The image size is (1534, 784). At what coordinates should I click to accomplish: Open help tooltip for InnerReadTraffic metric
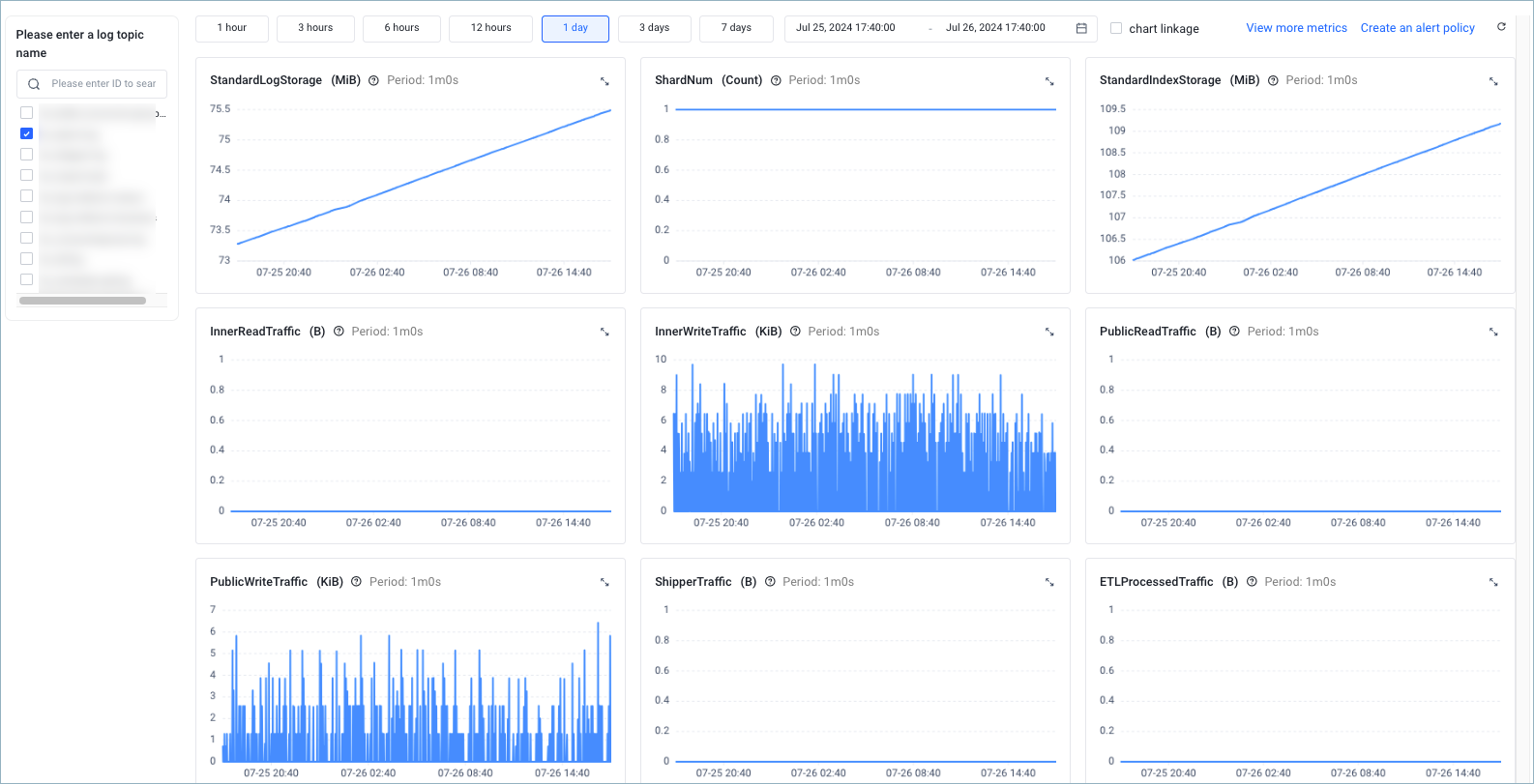click(339, 331)
